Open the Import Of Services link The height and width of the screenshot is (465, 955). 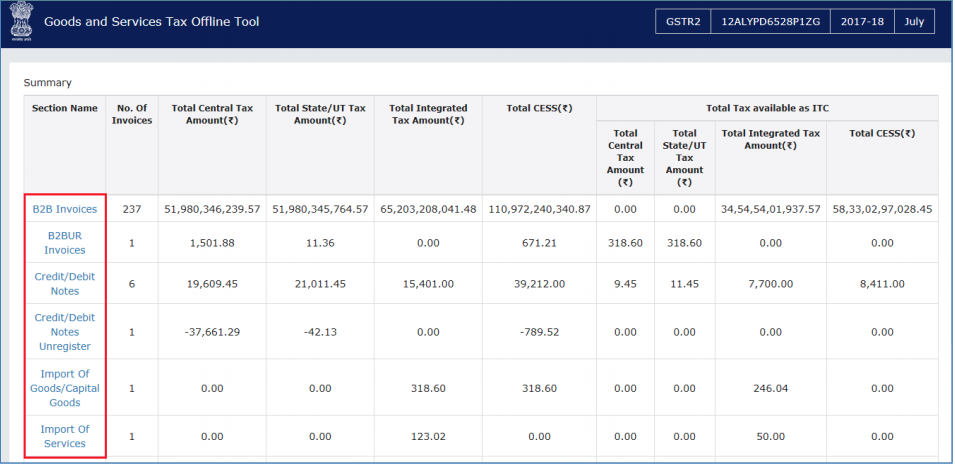coord(65,436)
